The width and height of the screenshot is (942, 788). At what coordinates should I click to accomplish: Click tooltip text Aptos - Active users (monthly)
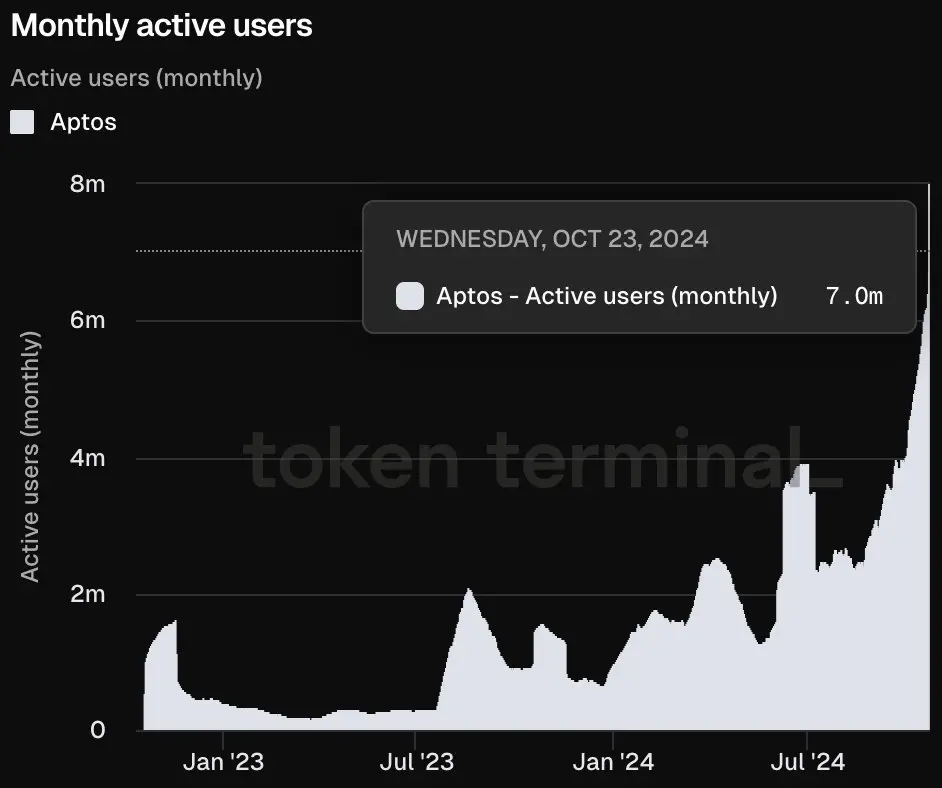[606, 296]
